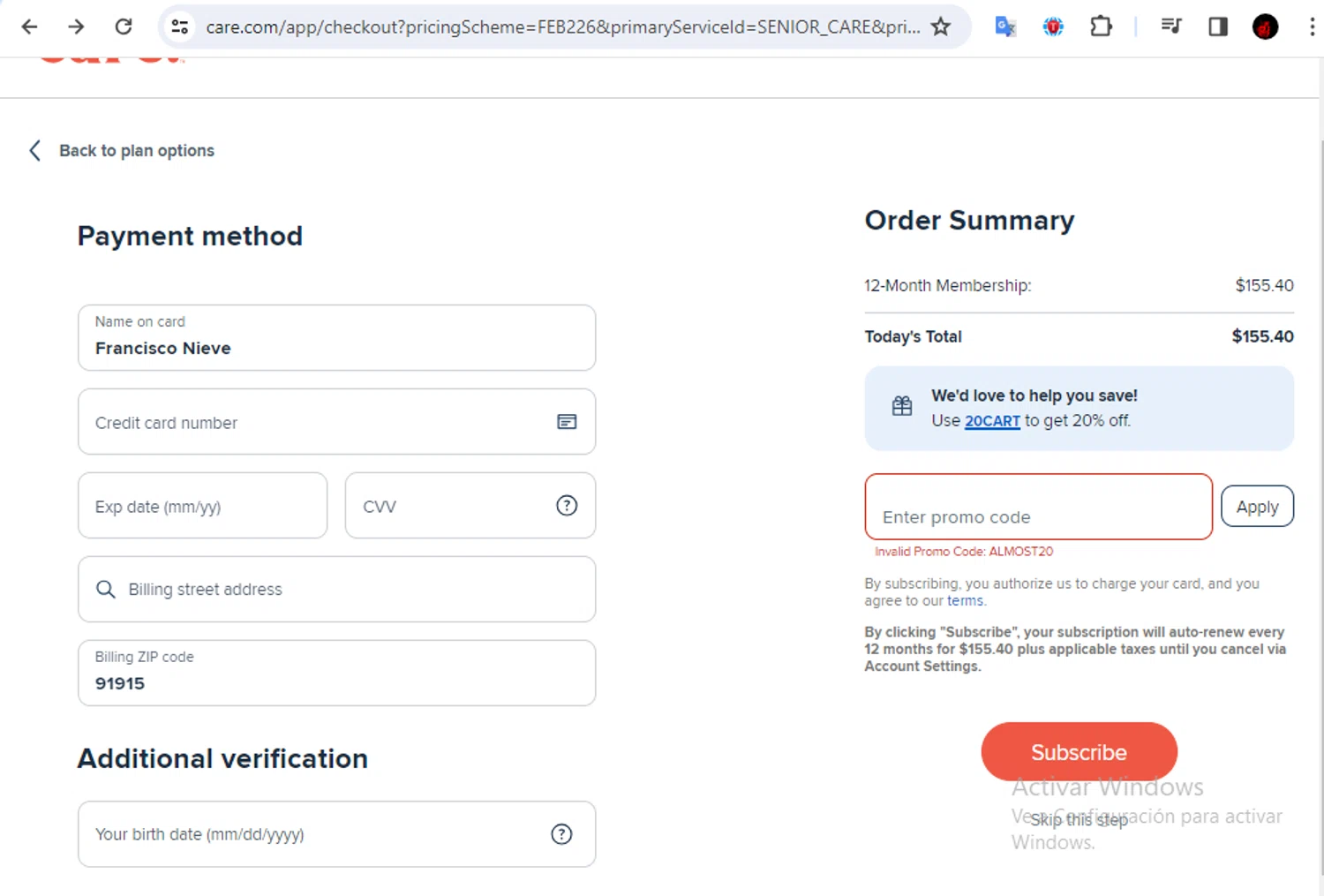Click the birth date help question mark
The width and height of the screenshot is (1324, 896).
pyautogui.click(x=561, y=834)
